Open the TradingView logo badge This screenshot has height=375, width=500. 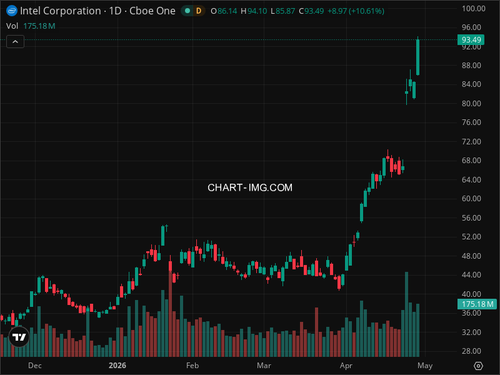point(19,337)
